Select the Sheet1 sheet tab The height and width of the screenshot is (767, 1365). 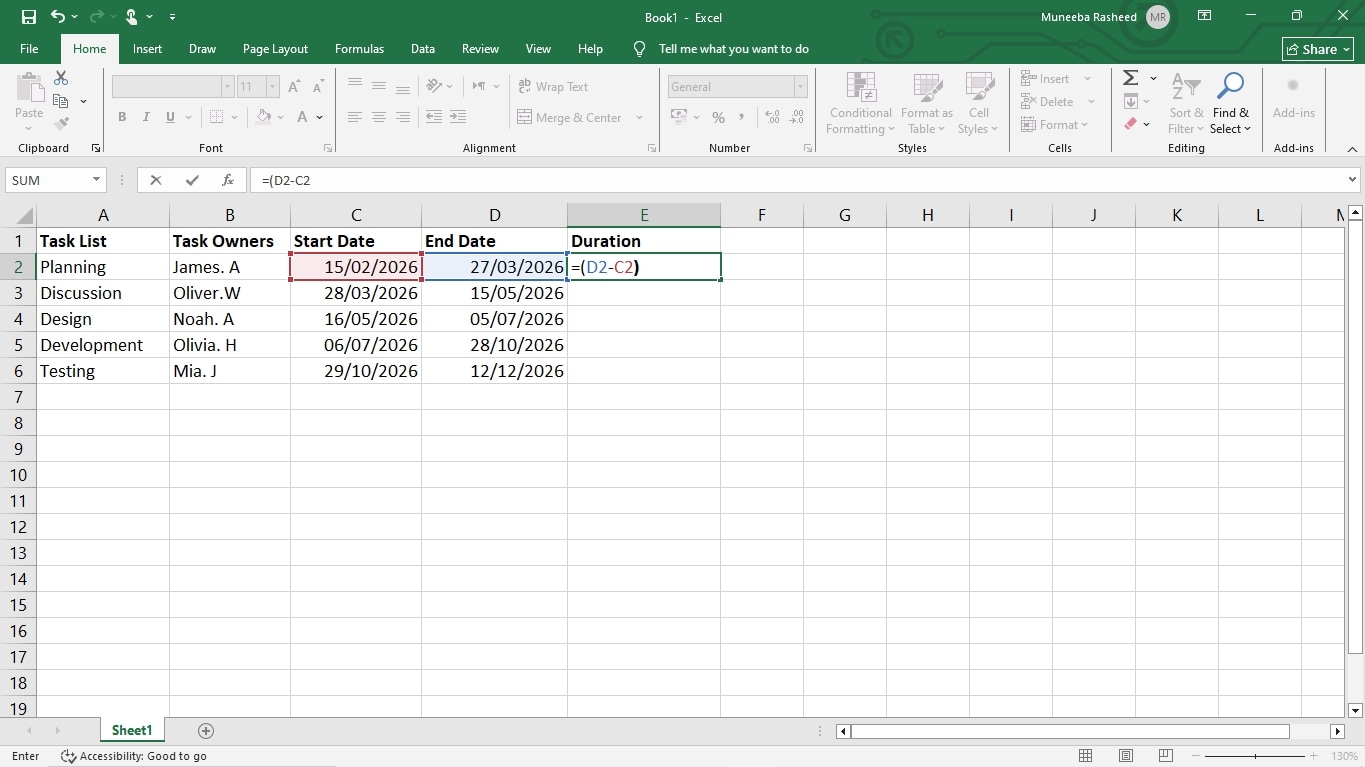(x=132, y=731)
